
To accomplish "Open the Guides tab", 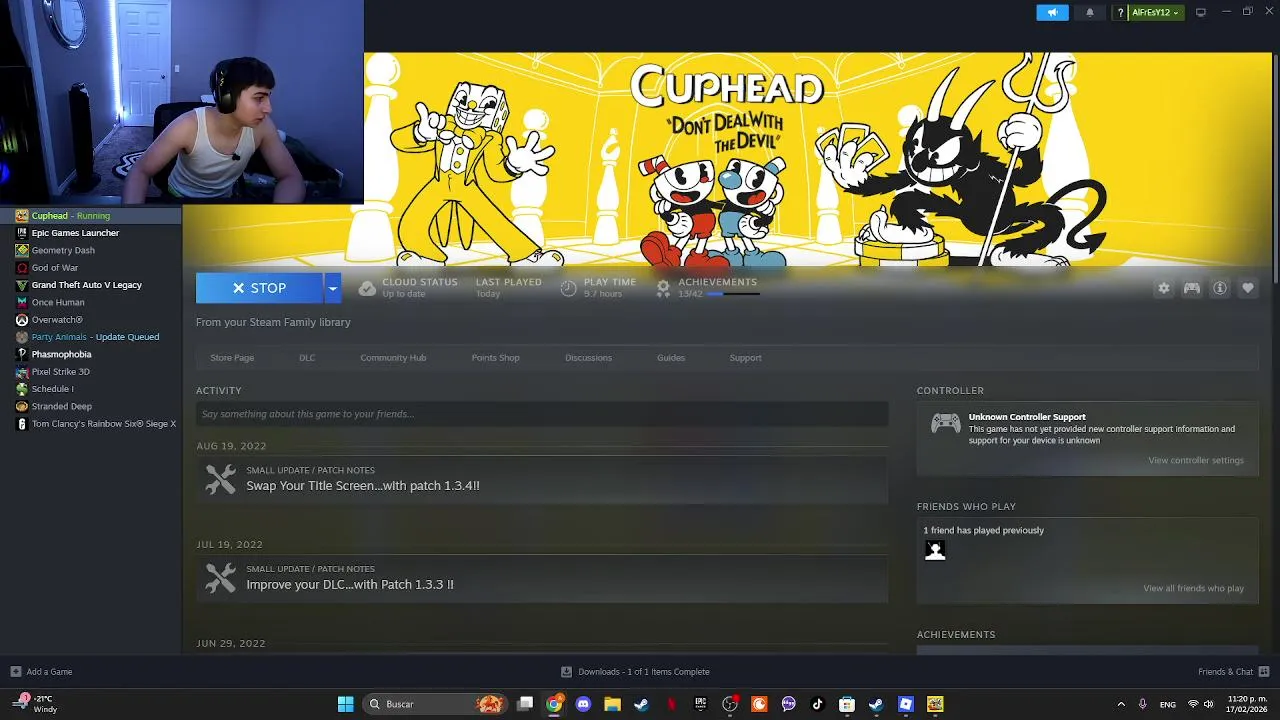I will pyautogui.click(x=671, y=358).
